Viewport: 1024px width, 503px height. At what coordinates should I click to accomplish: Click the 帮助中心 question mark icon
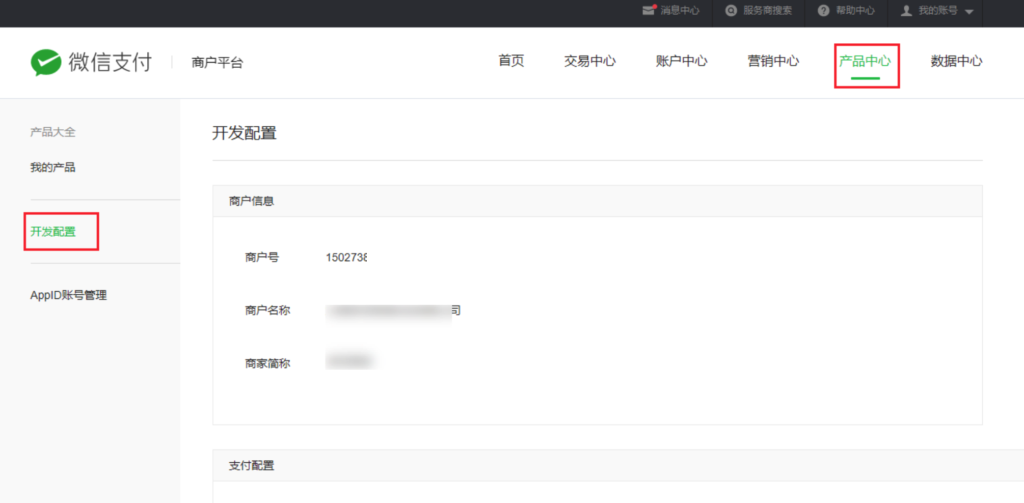[823, 11]
